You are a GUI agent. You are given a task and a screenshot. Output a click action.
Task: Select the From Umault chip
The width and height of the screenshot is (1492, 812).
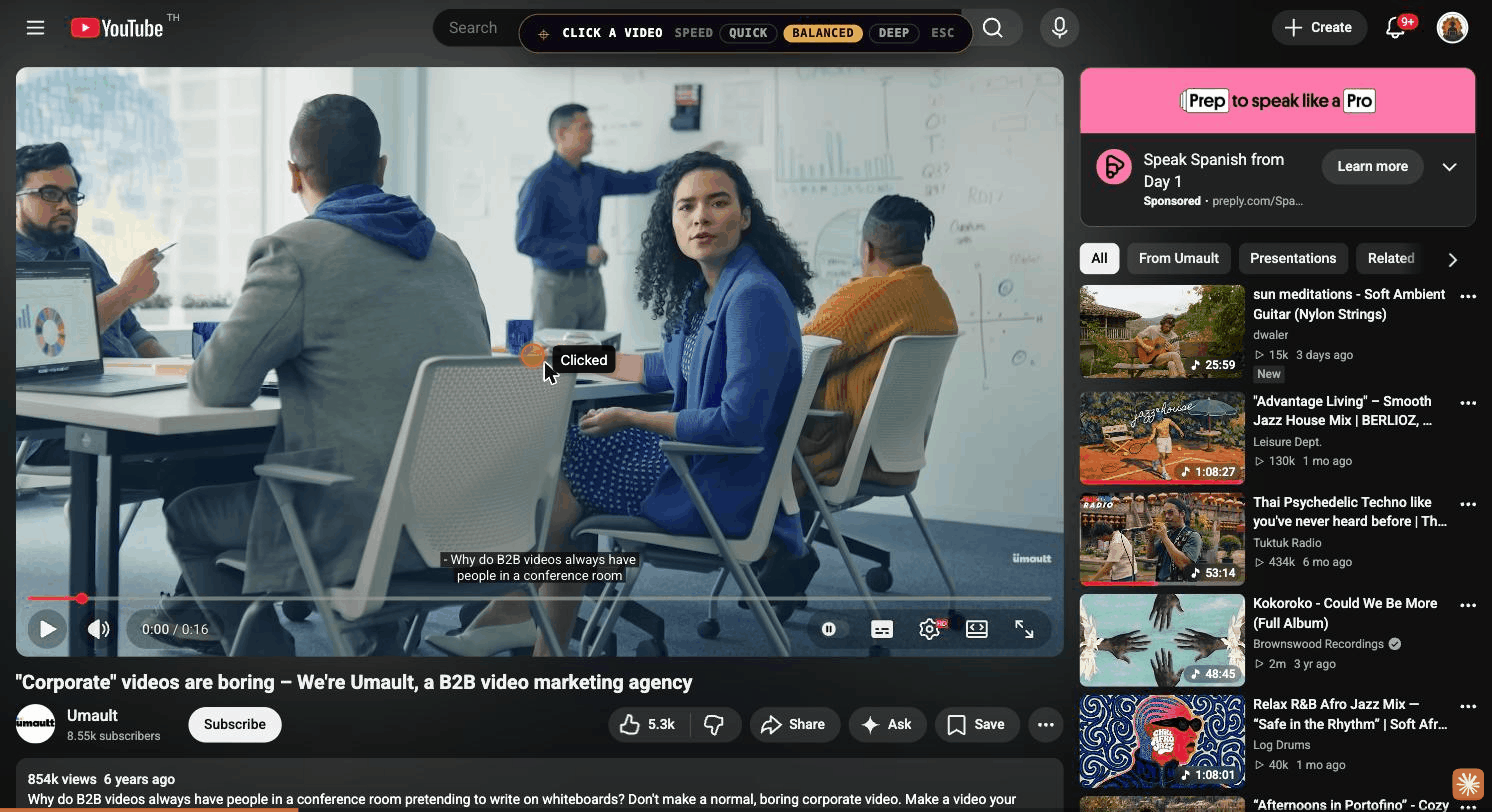[1178, 258]
